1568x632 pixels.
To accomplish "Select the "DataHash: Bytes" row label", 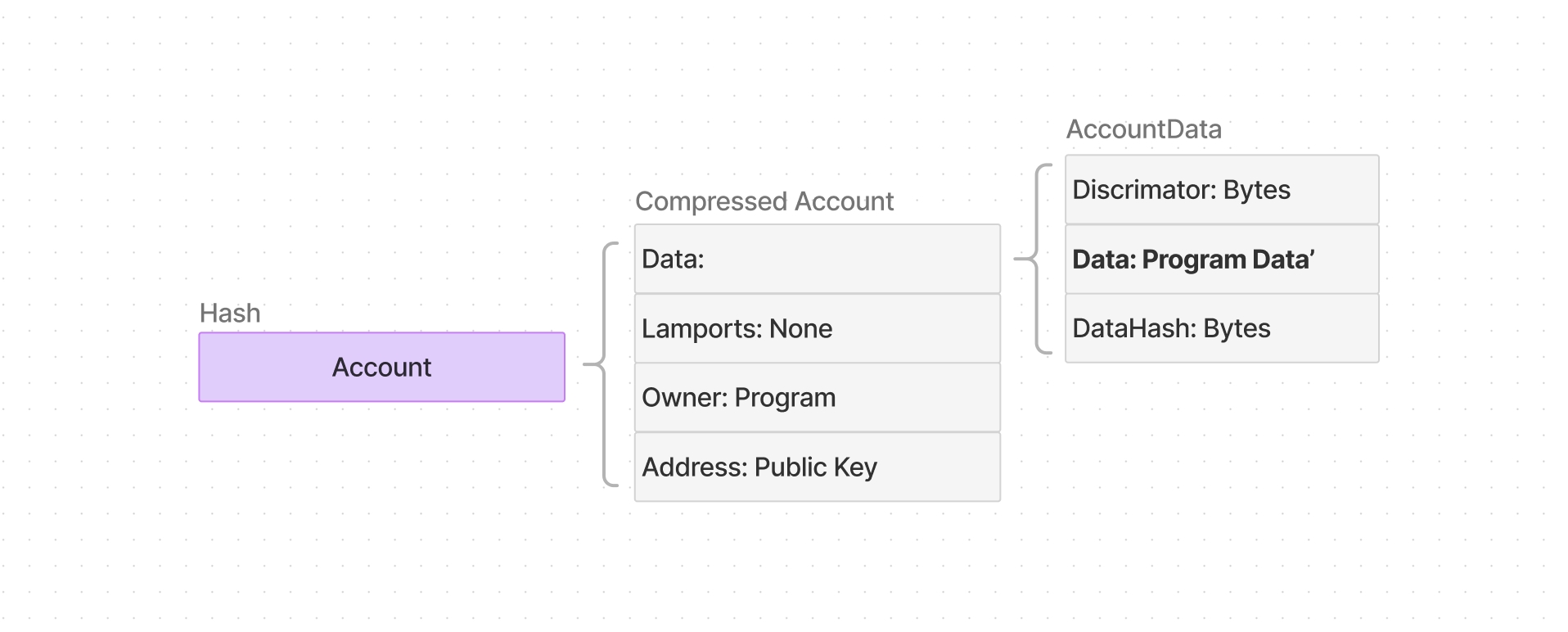I will click(1171, 328).
